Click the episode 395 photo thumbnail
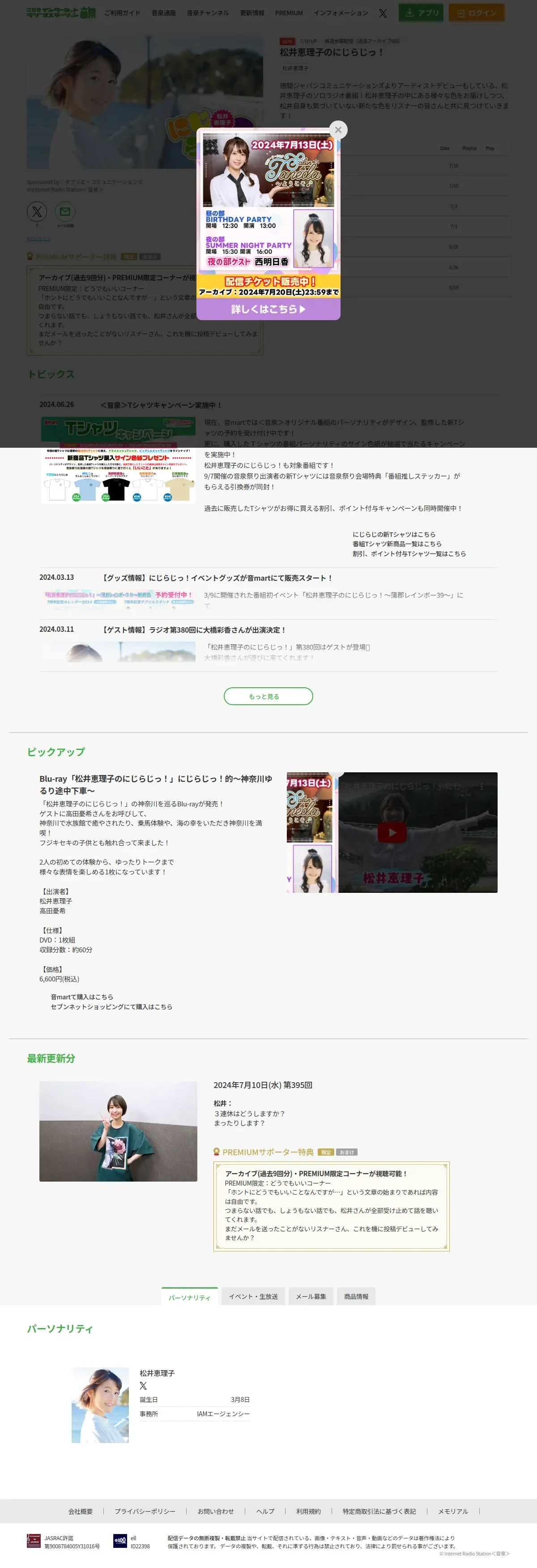The height and width of the screenshot is (1568, 537). 118,1131
